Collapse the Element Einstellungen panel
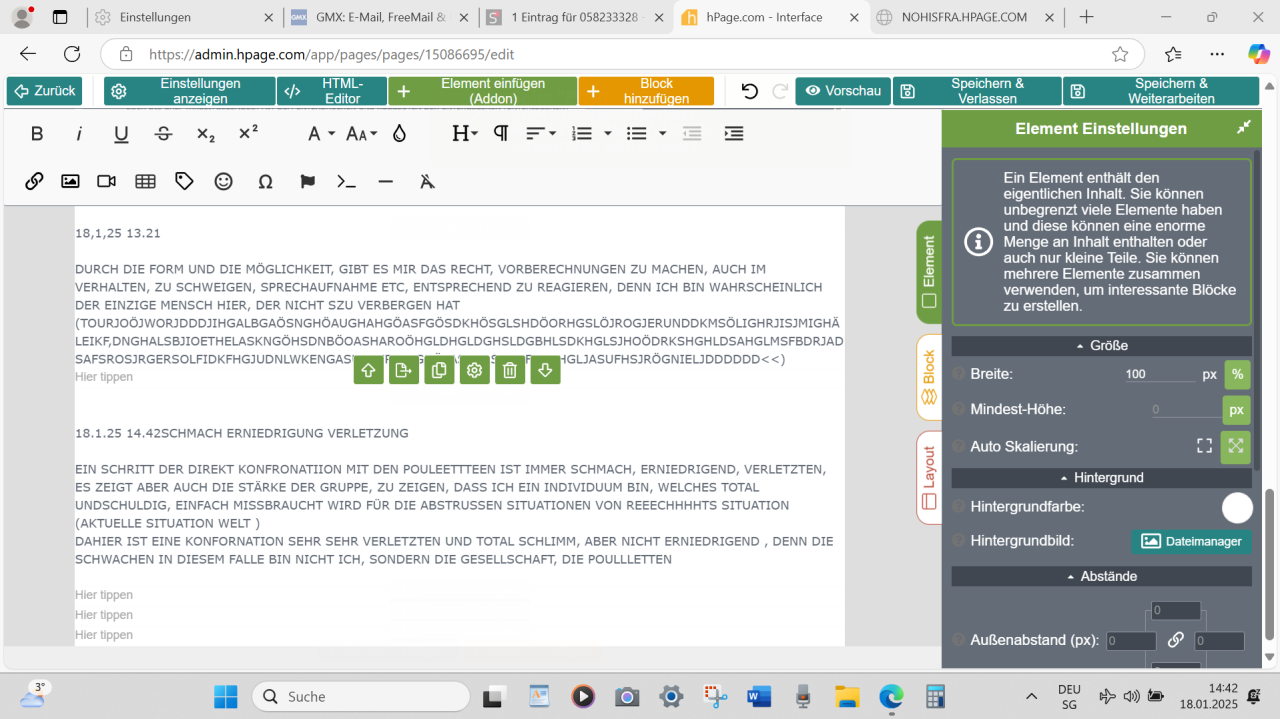 [x=1243, y=128]
